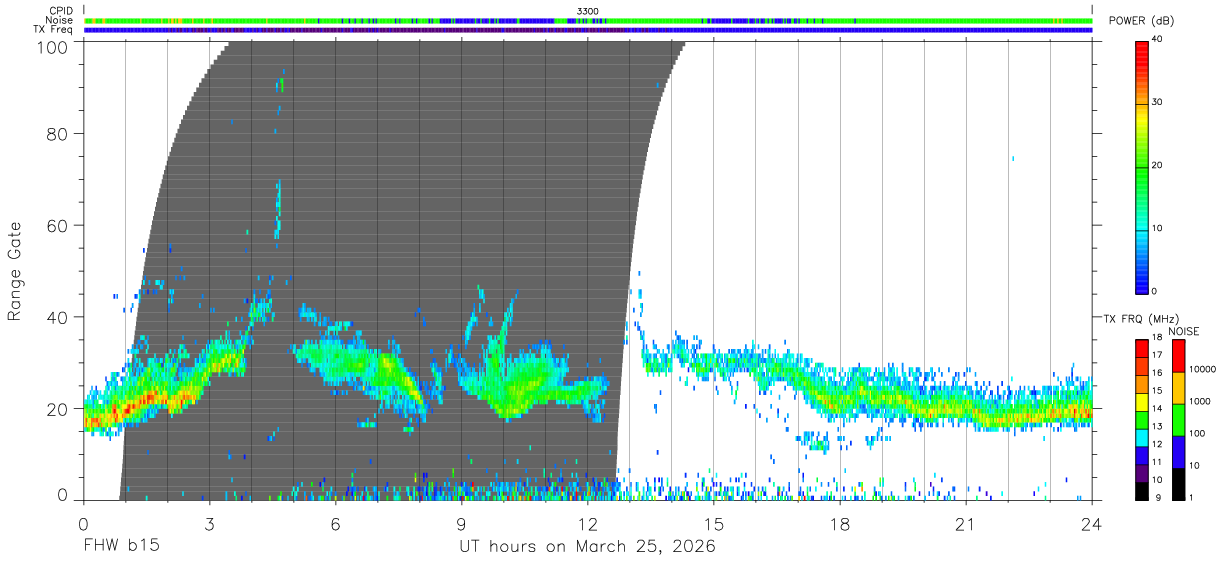Click the 6 hour tick on time axis
The image size is (1228, 567).
[x=335, y=523]
